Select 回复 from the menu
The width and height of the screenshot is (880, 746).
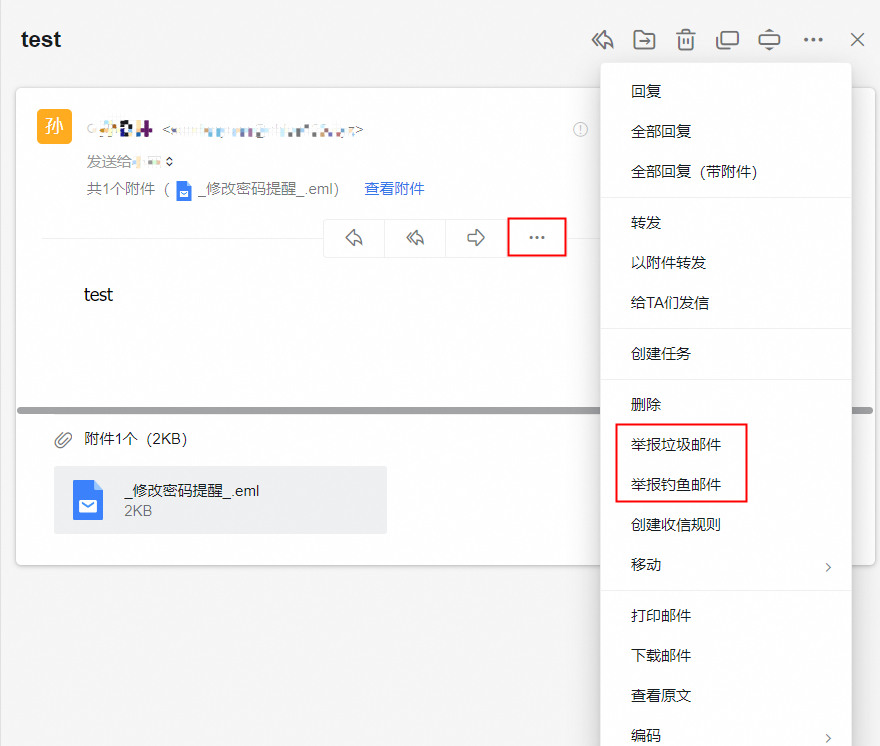pos(726,91)
